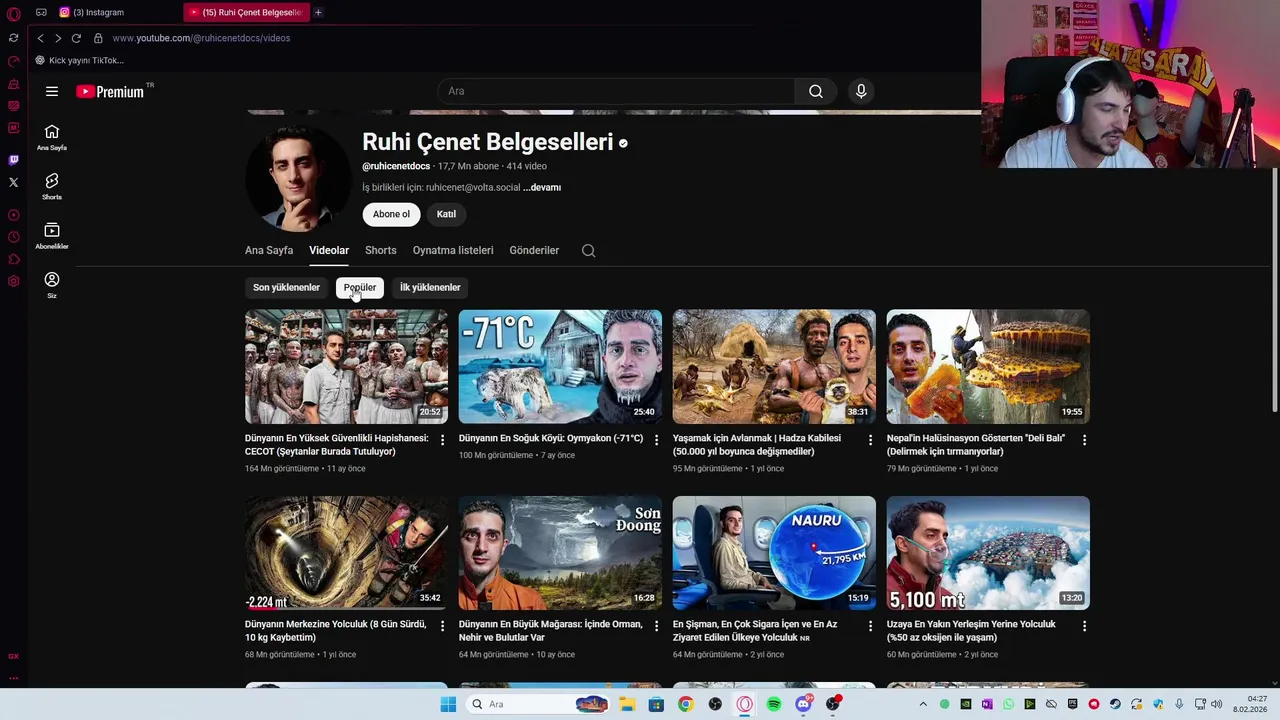Viewport: 1280px width, 720px height.
Task: Expand channel description with ...devamı
Action: (x=542, y=187)
